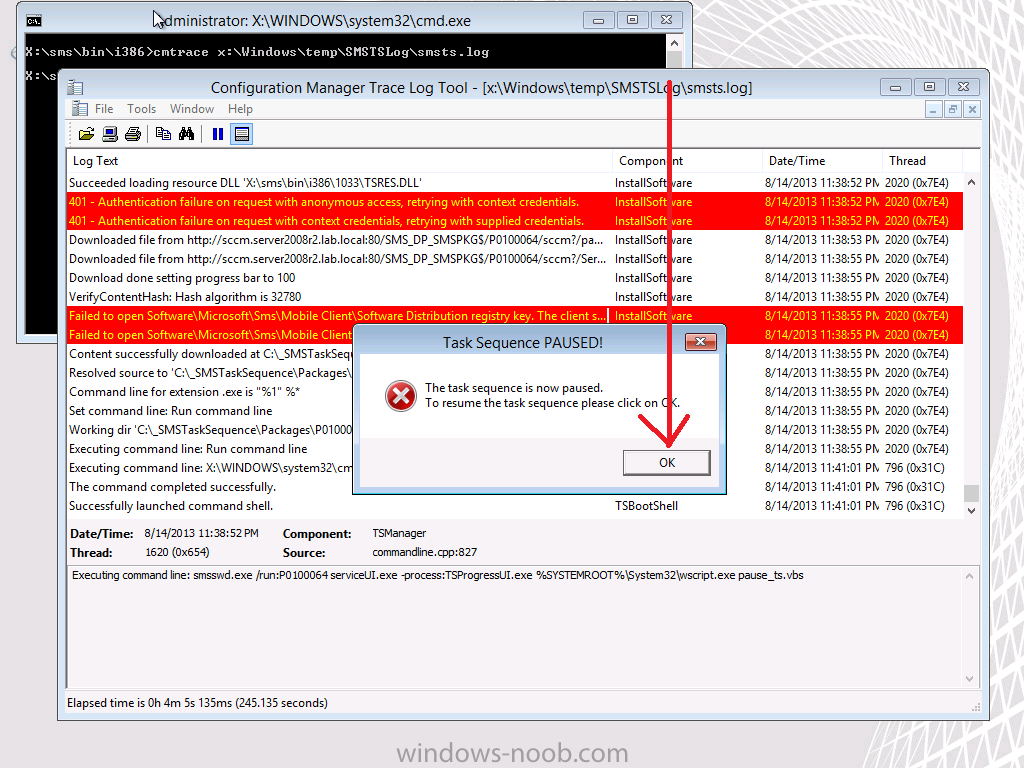Click the Pause toolbar icon
This screenshot has width=1024, height=768.
(x=217, y=134)
